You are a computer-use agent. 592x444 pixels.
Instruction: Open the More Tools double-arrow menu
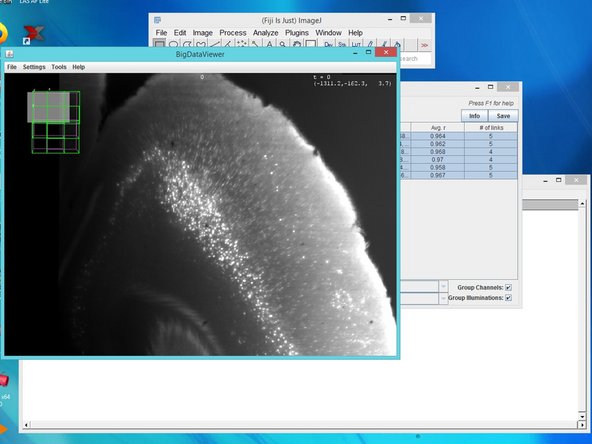pyautogui.click(x=424, y=45)
